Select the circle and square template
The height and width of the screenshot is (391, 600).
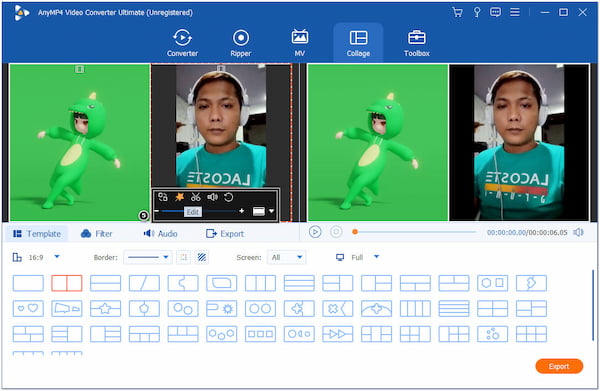click(x=492, y=283)
